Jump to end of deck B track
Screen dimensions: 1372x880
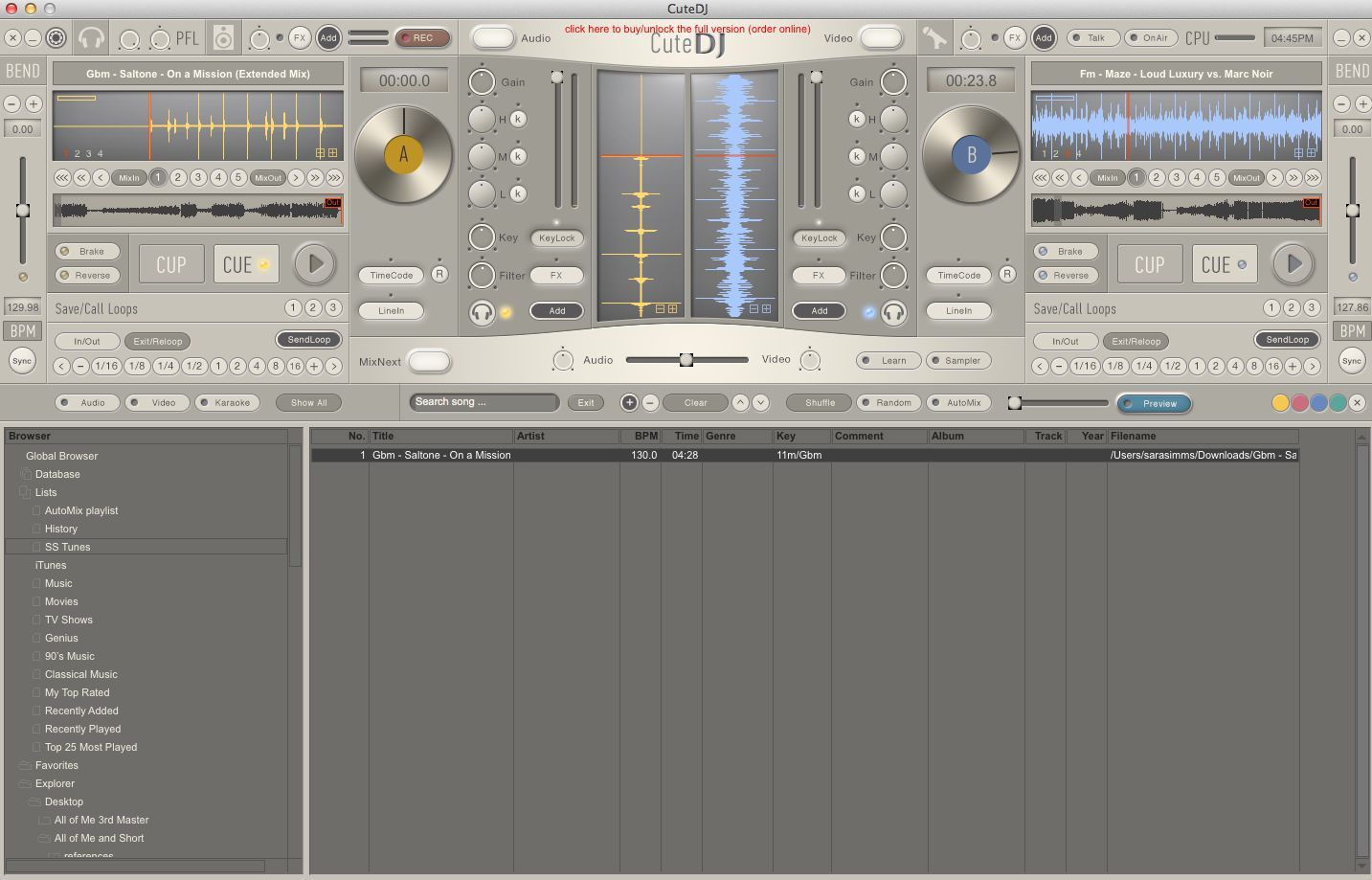(1313, 177)
